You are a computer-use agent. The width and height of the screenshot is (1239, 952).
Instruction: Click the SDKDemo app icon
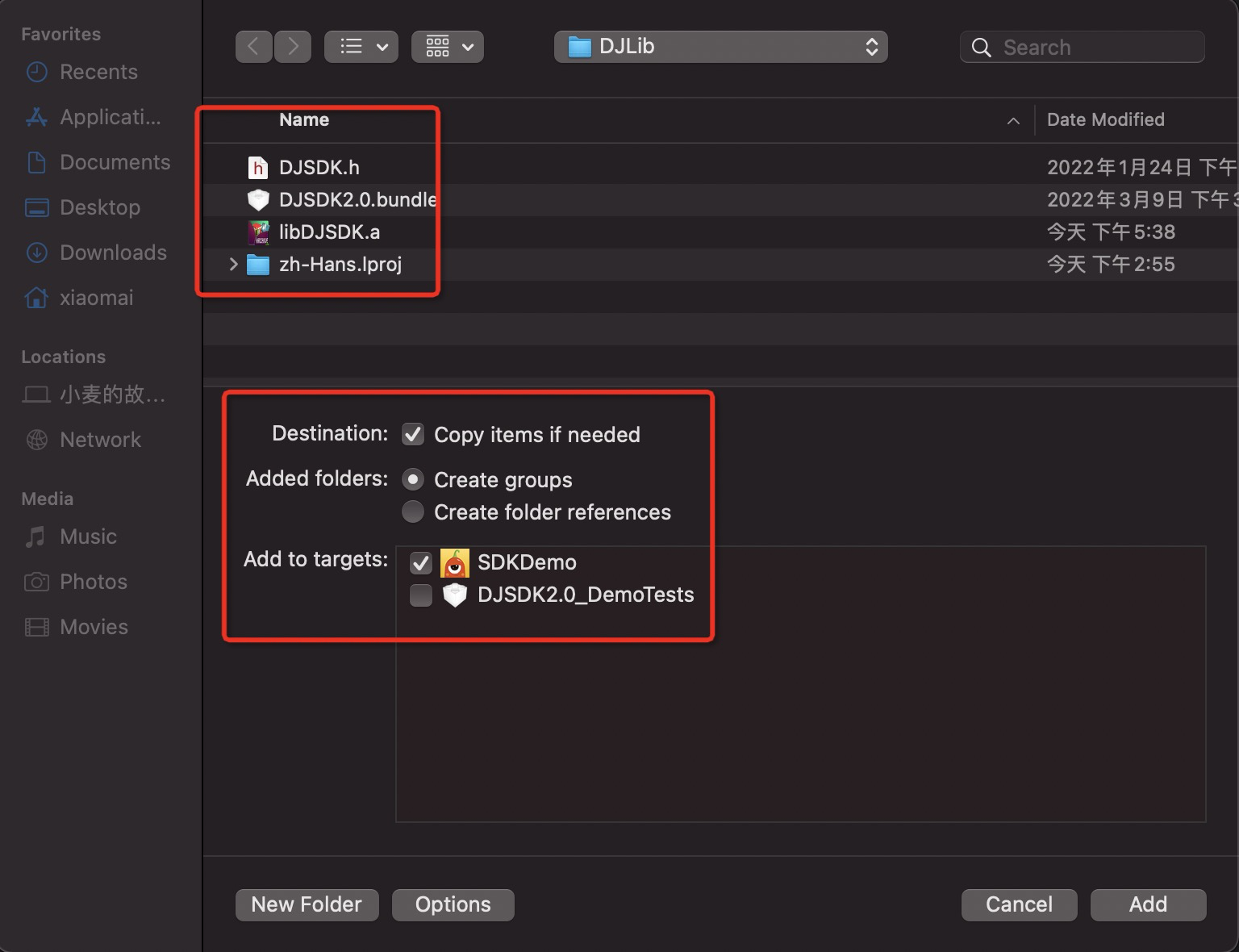pyautogui.click(x=455, y=562)
